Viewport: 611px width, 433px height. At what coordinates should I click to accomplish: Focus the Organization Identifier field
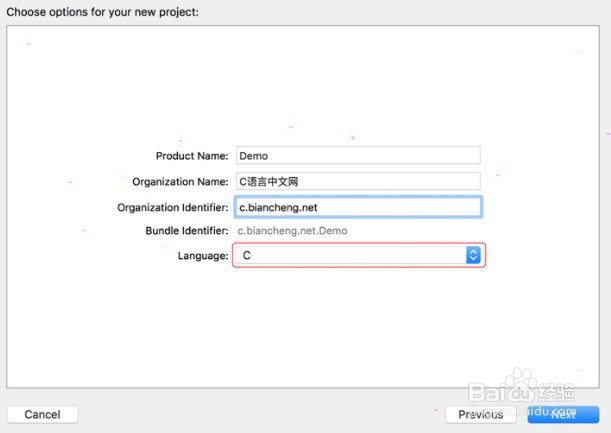(357, 207)
